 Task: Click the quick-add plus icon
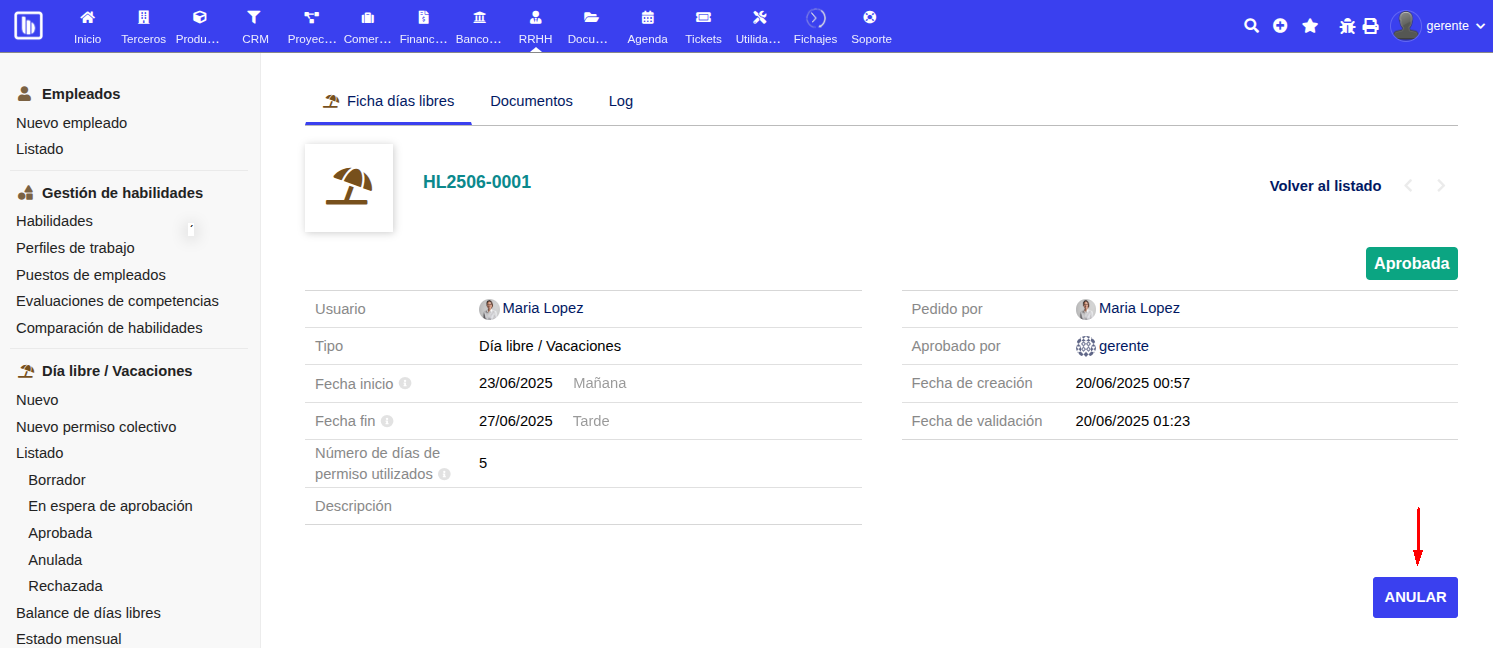click(x=1280, y=25)
